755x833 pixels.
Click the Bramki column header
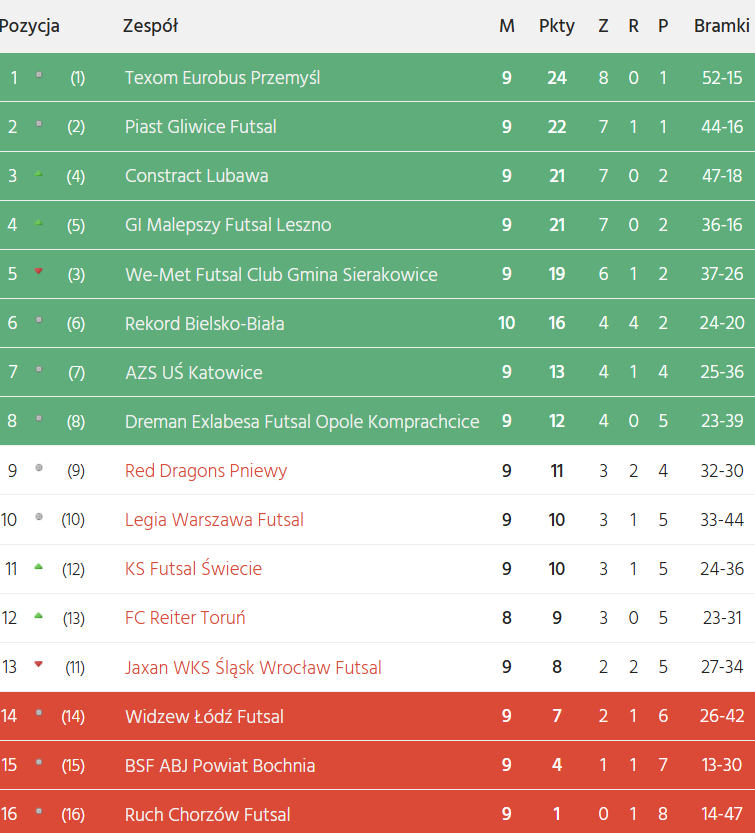coord(721,26)
